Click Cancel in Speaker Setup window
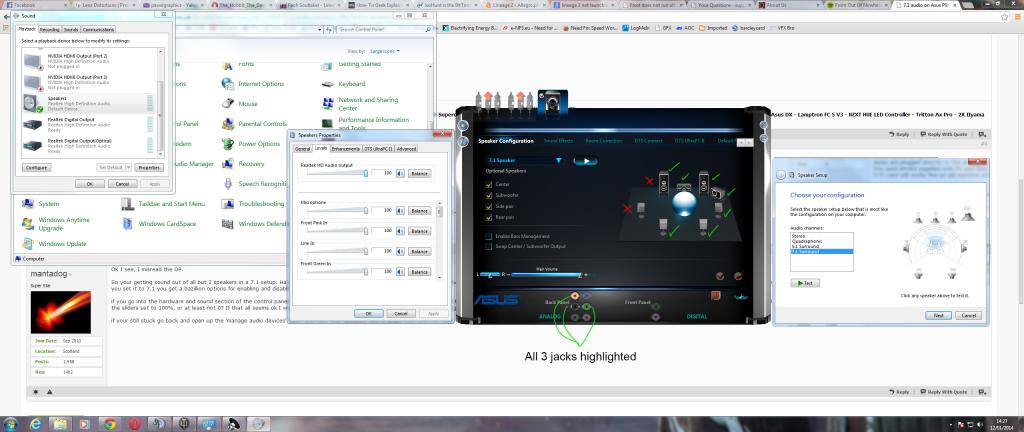The image size is (1024, 432). point(968,315)
